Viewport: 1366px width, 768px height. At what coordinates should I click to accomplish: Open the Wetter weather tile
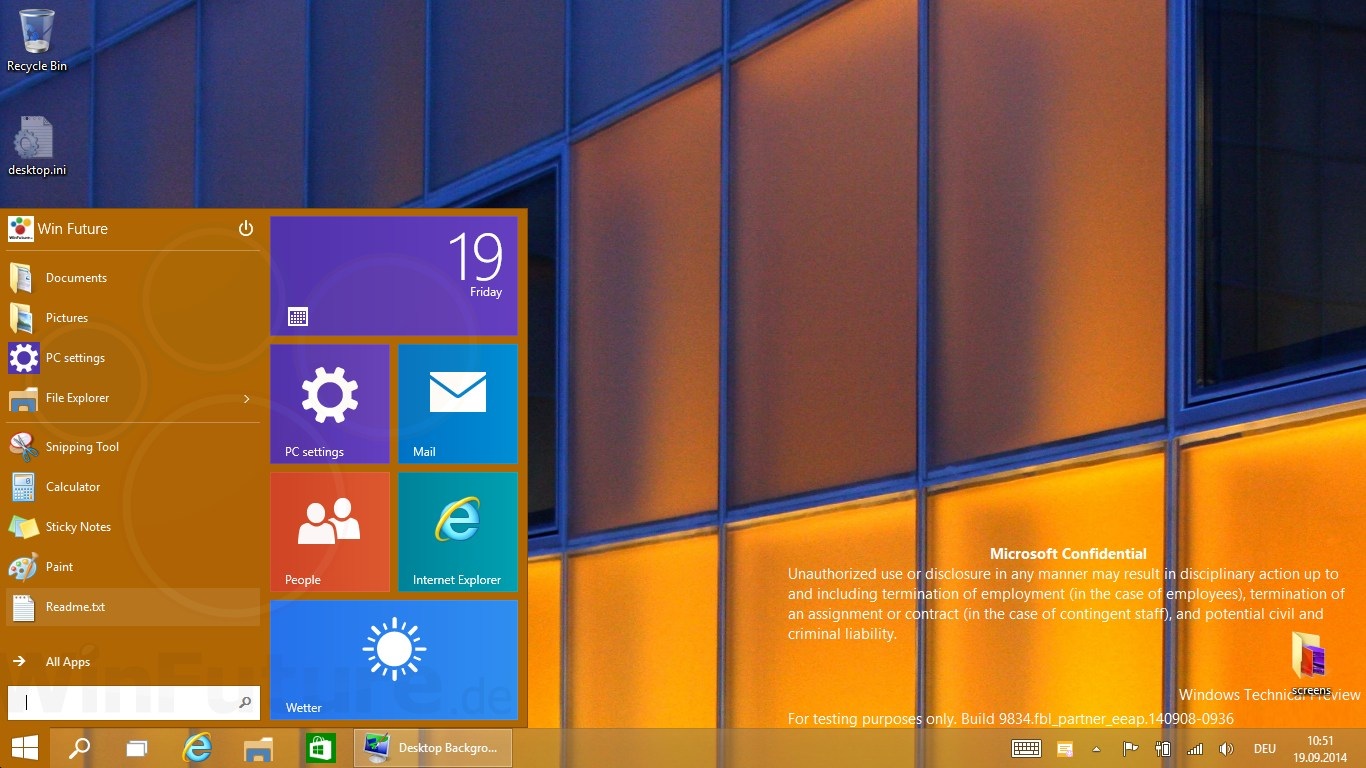(394, 660)
